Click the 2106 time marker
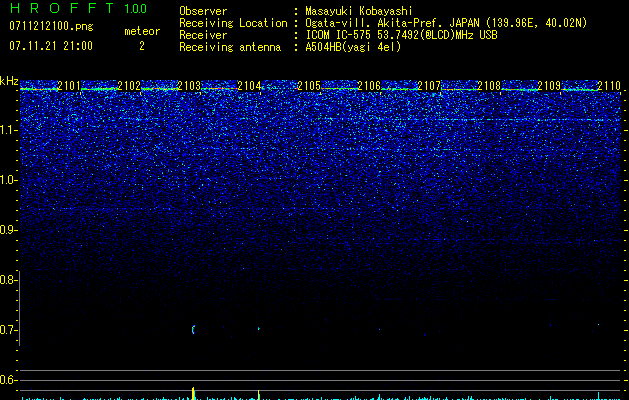629x400 pixels. tap(369, 85)
